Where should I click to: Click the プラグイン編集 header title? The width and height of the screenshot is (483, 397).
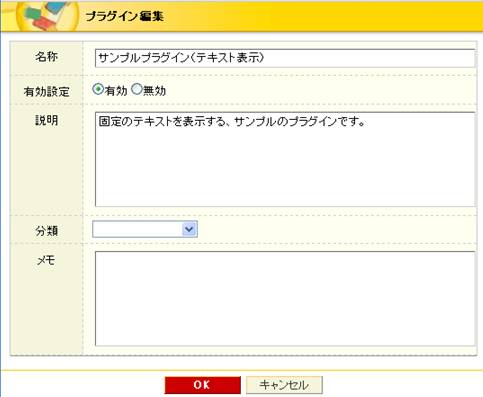pyautogui.click(x=125, y=16)
